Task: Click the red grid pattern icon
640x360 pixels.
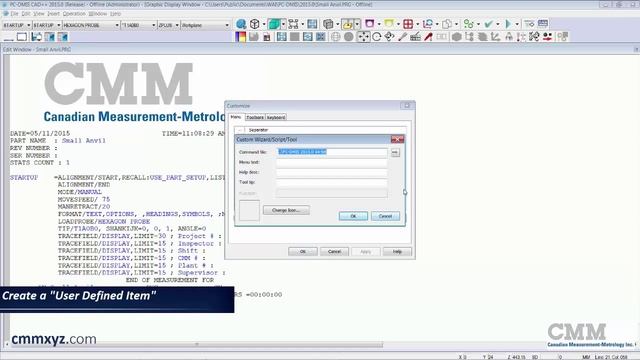Action: (408, 24)
